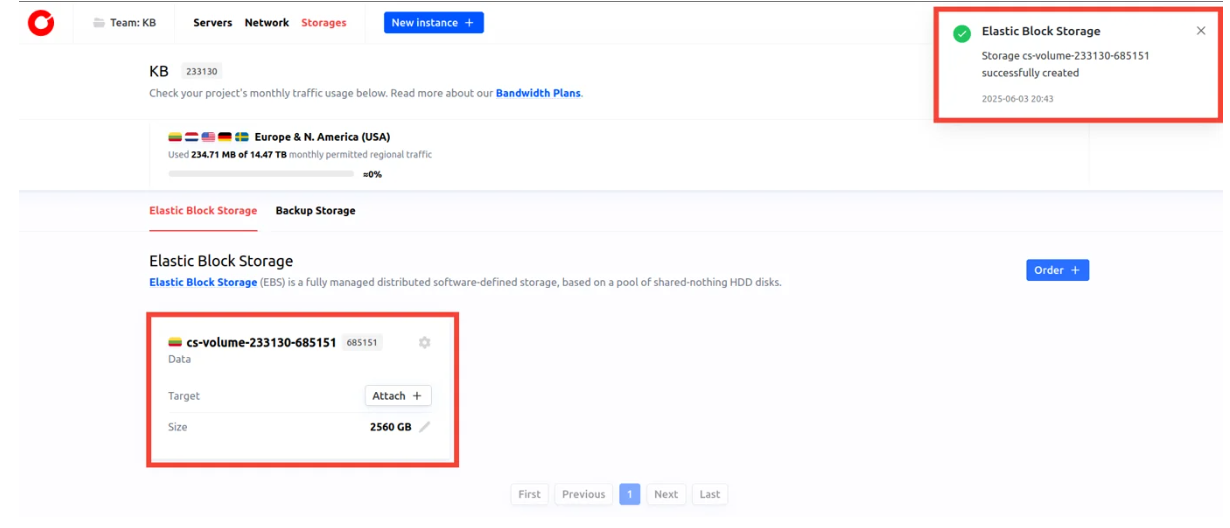The height and width of the screenshot is (528, 1230).
Task: Select the Elastic Block Storage tab
Action: pyautogui.click(x=203, y=211)
